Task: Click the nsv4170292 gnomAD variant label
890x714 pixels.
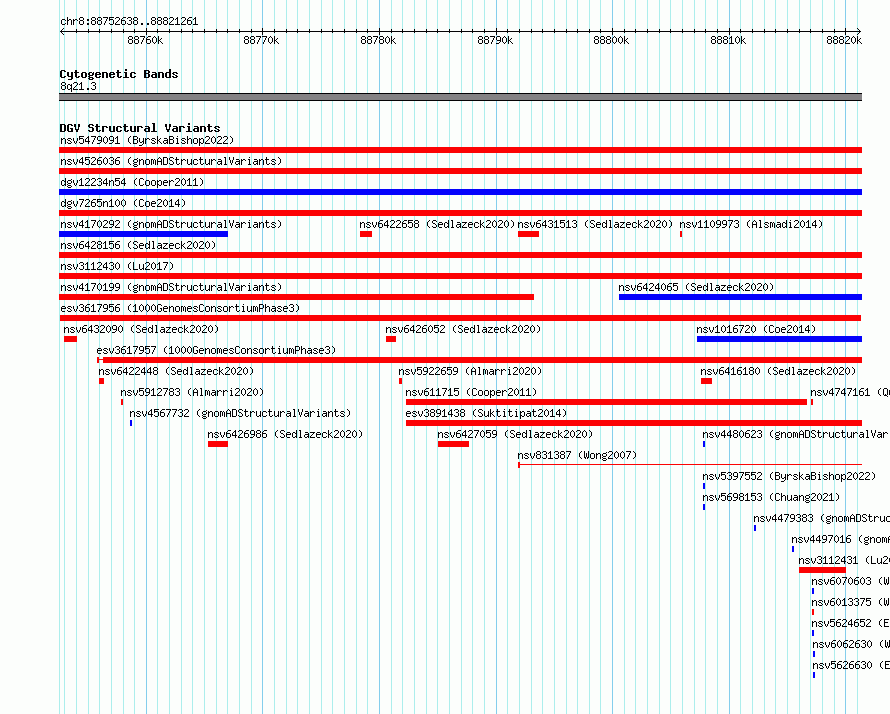Action: click(x=171, y=224)
